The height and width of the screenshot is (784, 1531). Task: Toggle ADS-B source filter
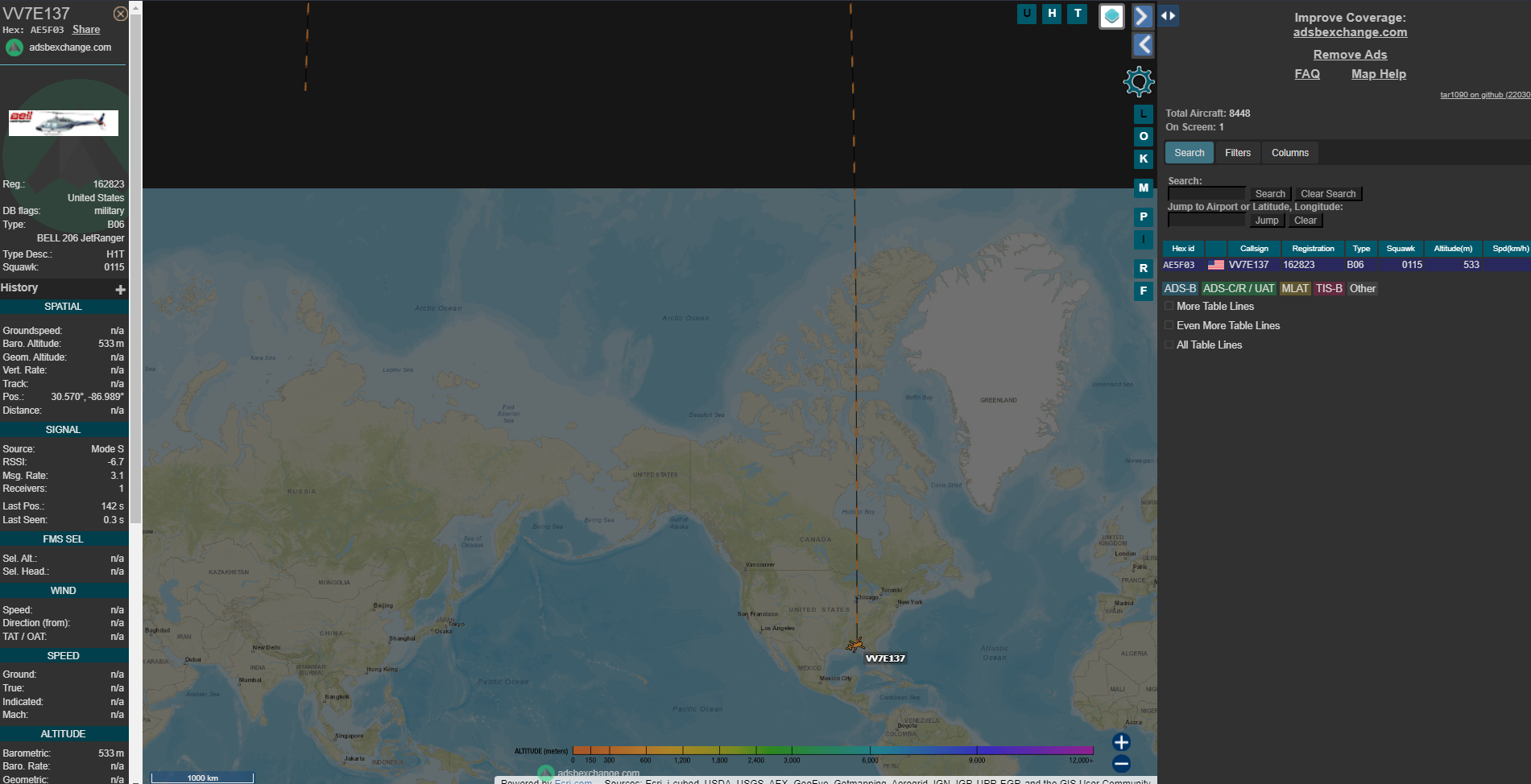pos(1180,289)
